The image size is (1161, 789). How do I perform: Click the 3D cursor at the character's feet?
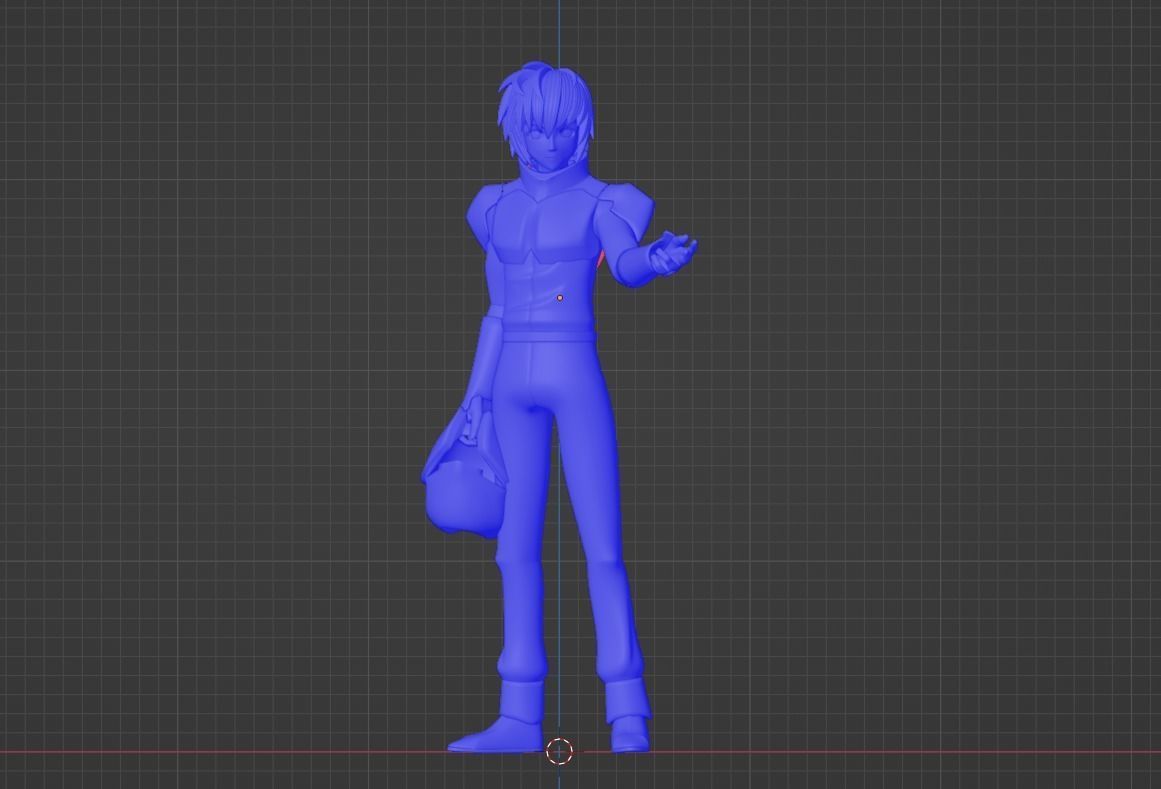[x=559, y=751]
